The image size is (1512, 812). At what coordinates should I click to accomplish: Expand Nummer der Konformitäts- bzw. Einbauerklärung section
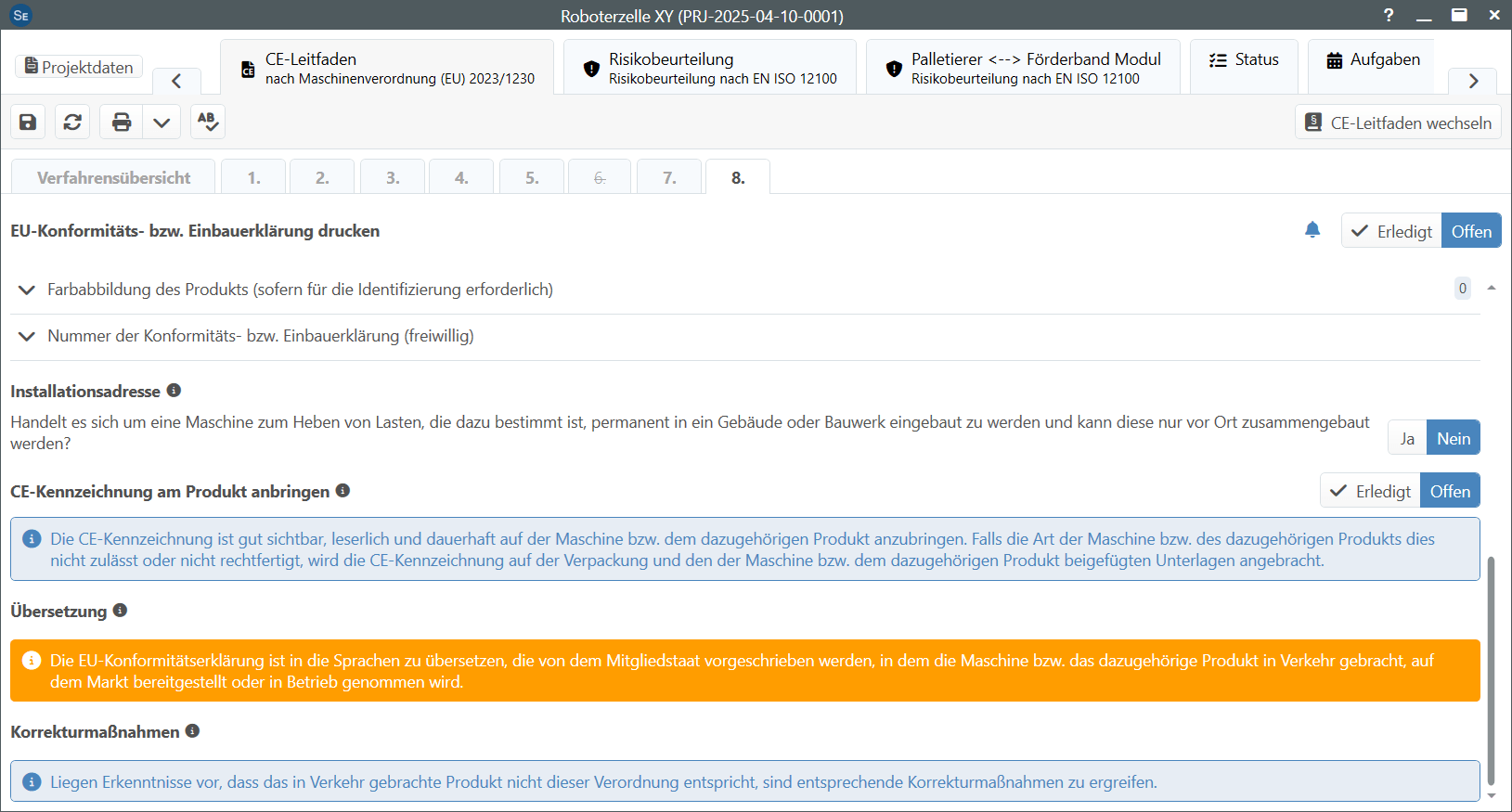click(27, 336)
